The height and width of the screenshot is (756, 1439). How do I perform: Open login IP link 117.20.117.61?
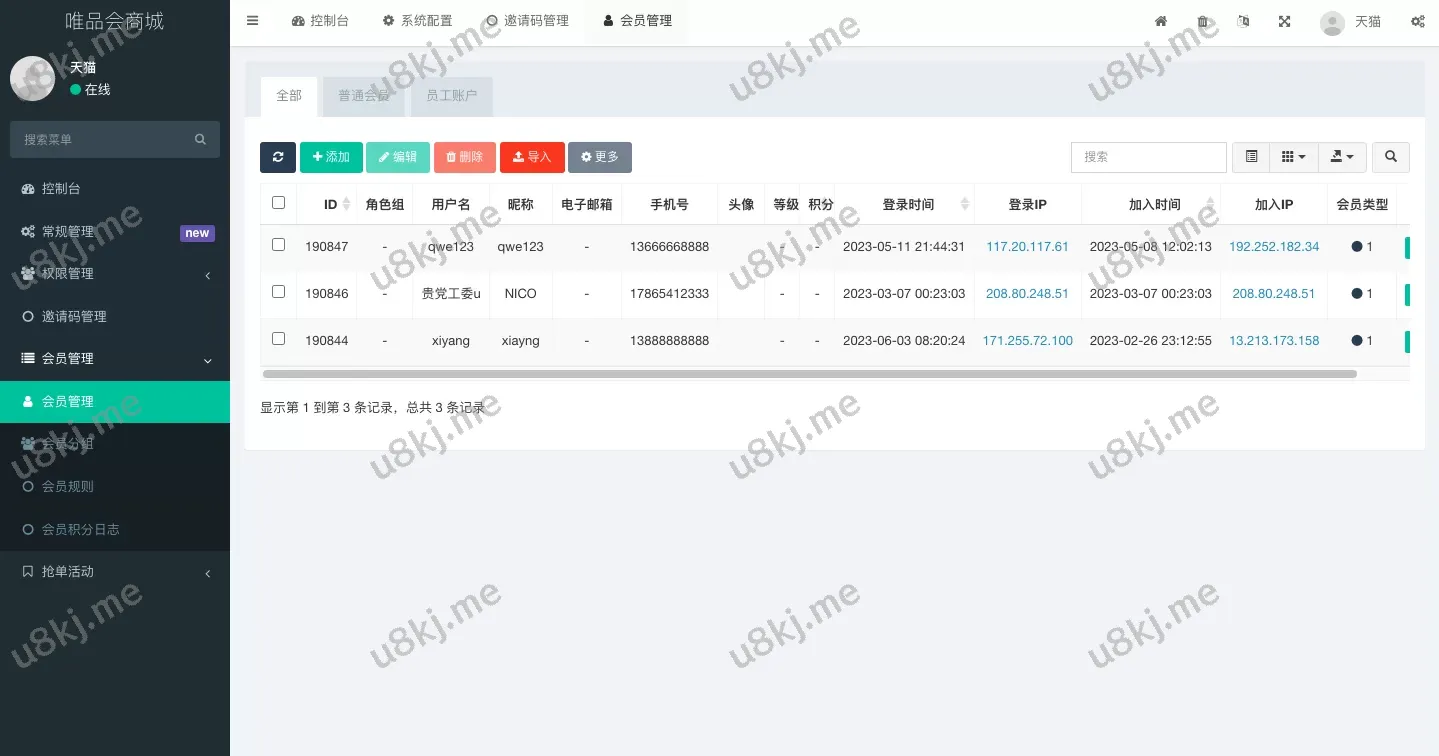point(1027,246)
